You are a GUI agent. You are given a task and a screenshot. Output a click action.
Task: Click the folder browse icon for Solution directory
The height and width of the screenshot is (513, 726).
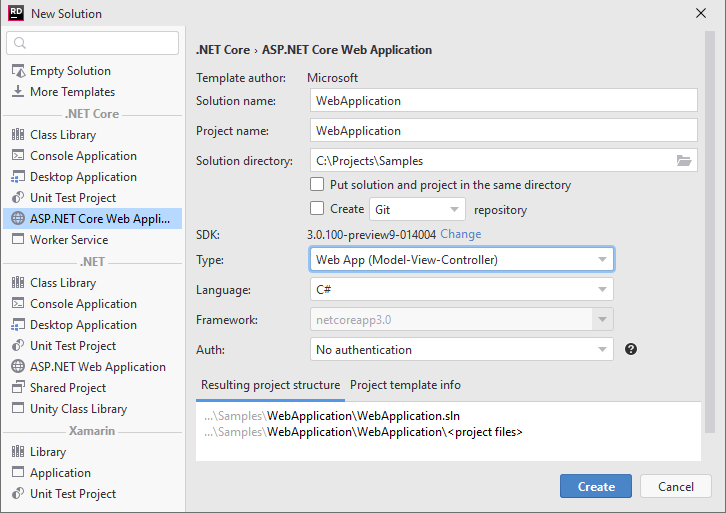[x=684, y=161]
